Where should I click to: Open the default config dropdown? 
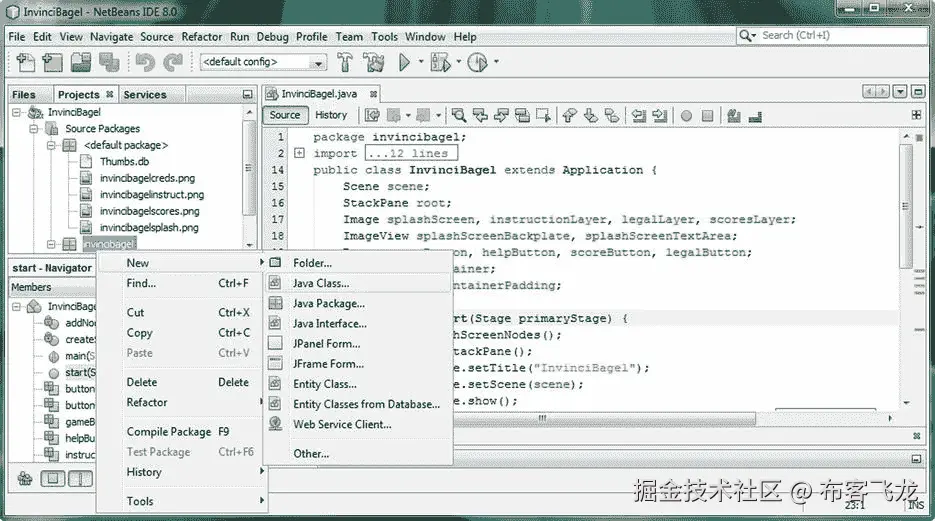click(318, 63)
